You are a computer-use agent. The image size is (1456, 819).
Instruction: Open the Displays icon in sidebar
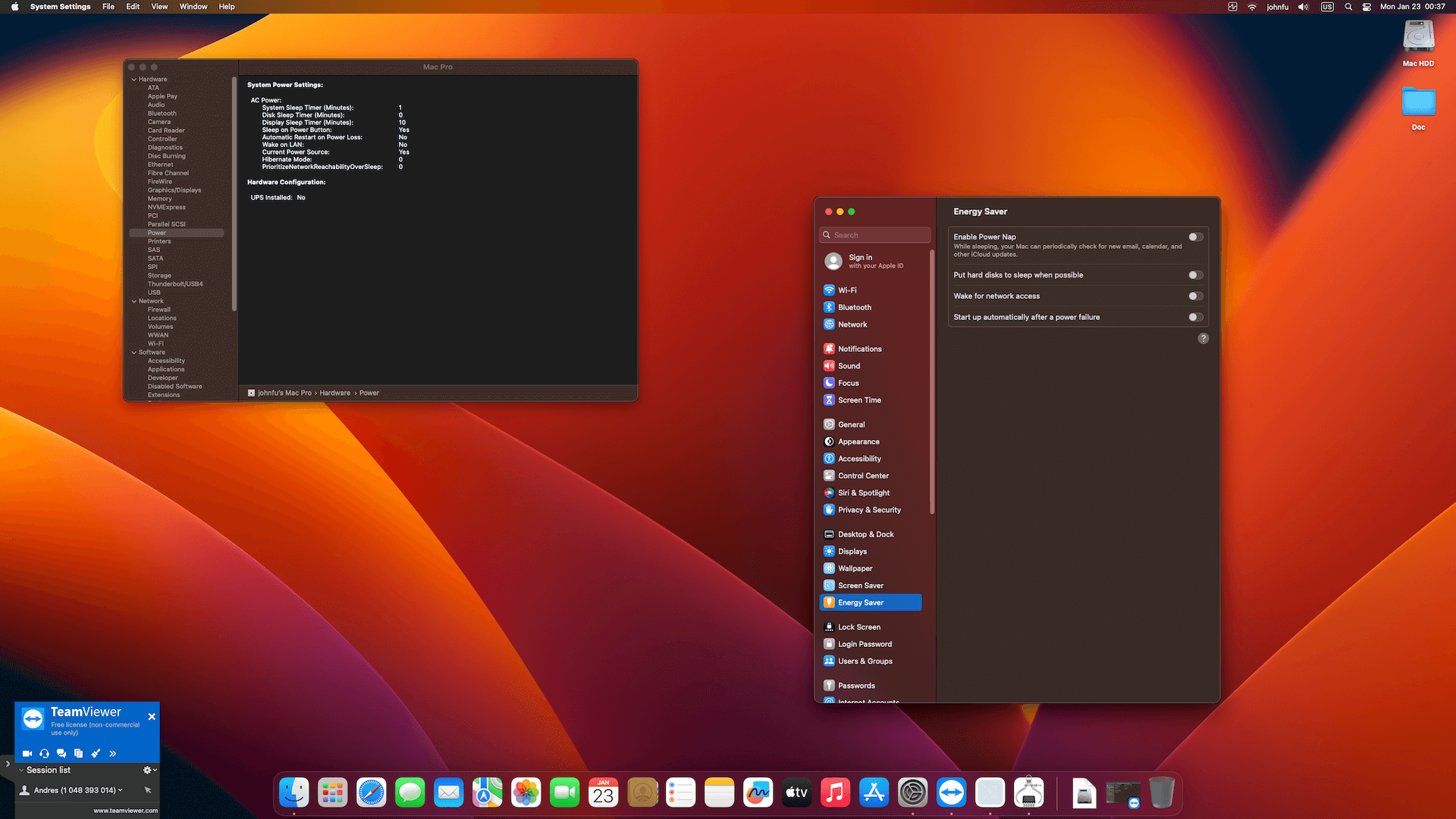(829, 551)
